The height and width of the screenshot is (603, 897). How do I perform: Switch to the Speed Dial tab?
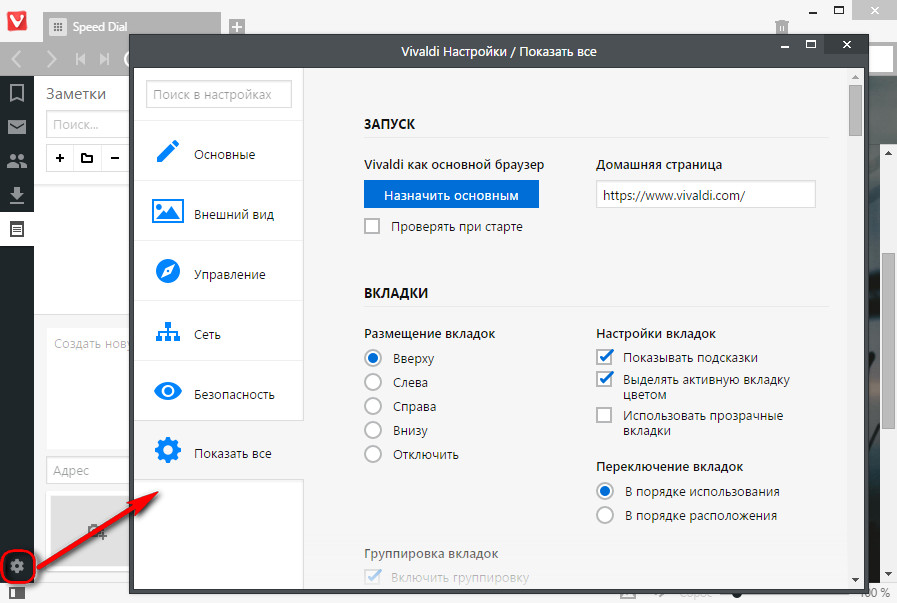[x=132, y=27]
